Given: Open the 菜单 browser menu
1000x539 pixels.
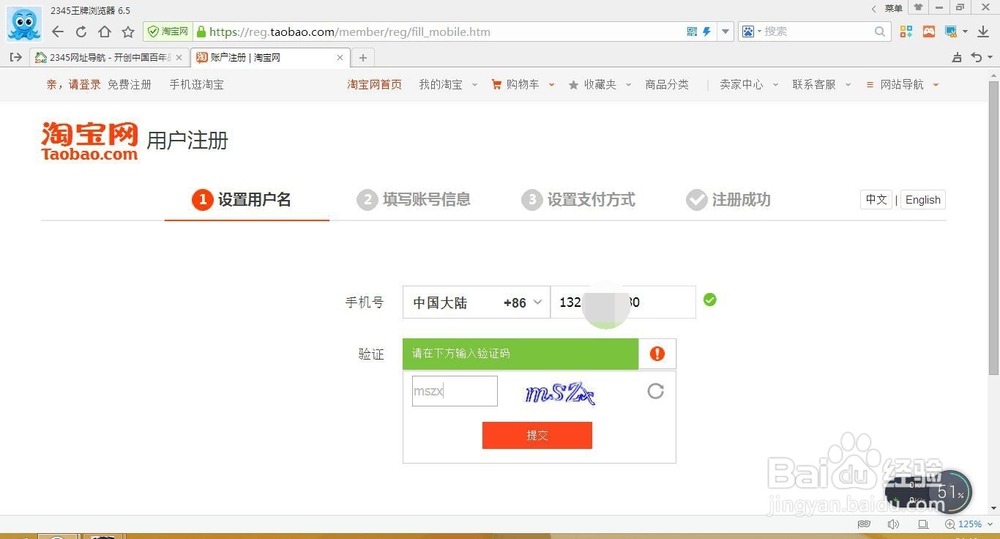Looking at the screenshot, I should click(x=893, y=8).
